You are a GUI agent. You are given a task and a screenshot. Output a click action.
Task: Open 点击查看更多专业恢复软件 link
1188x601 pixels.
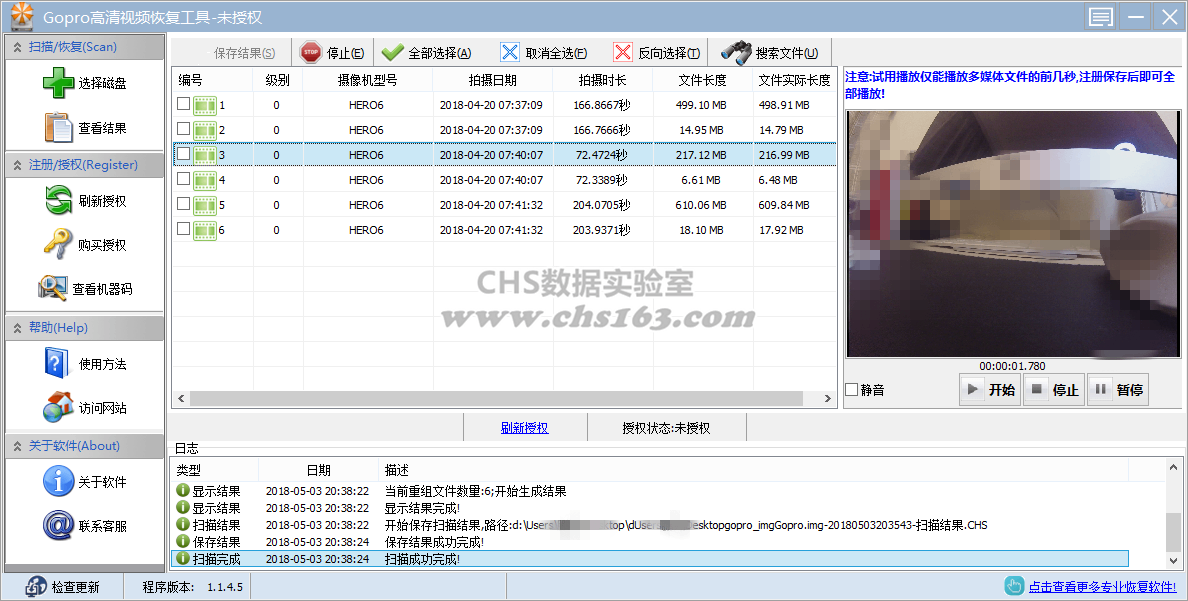(1102, 587)
